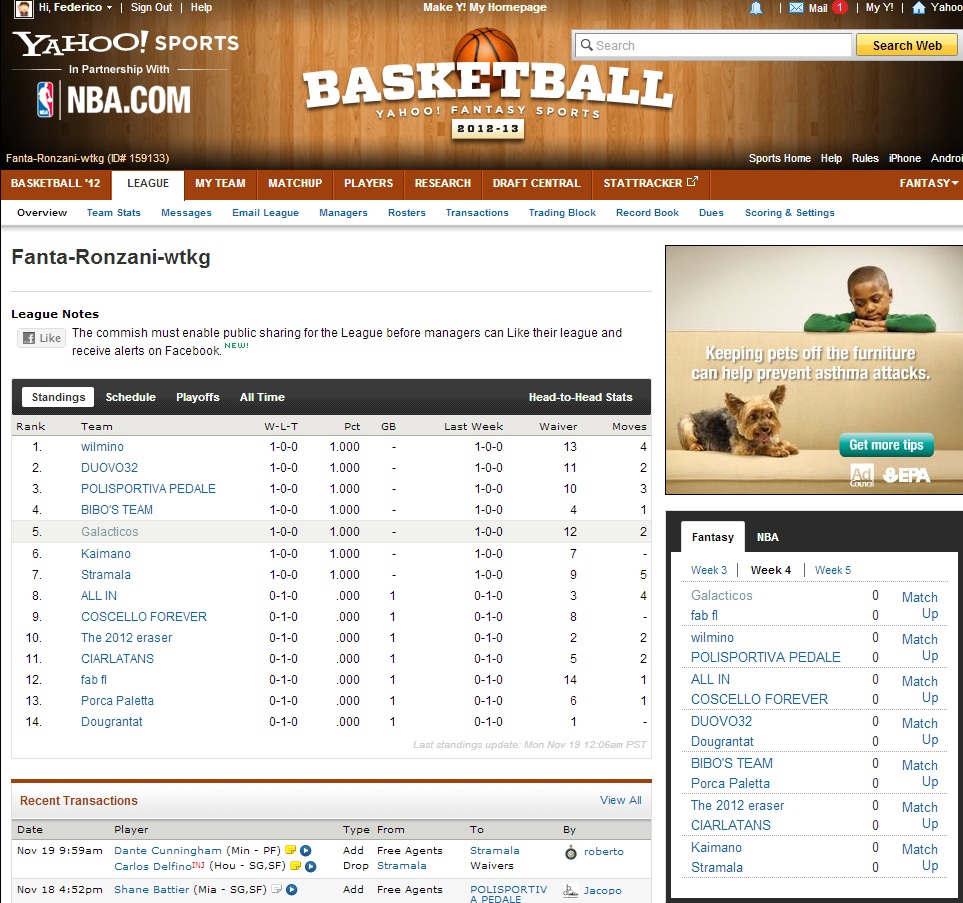
Task: Click the play icon next to Shane Battier
Action: [x=292, y=890]
